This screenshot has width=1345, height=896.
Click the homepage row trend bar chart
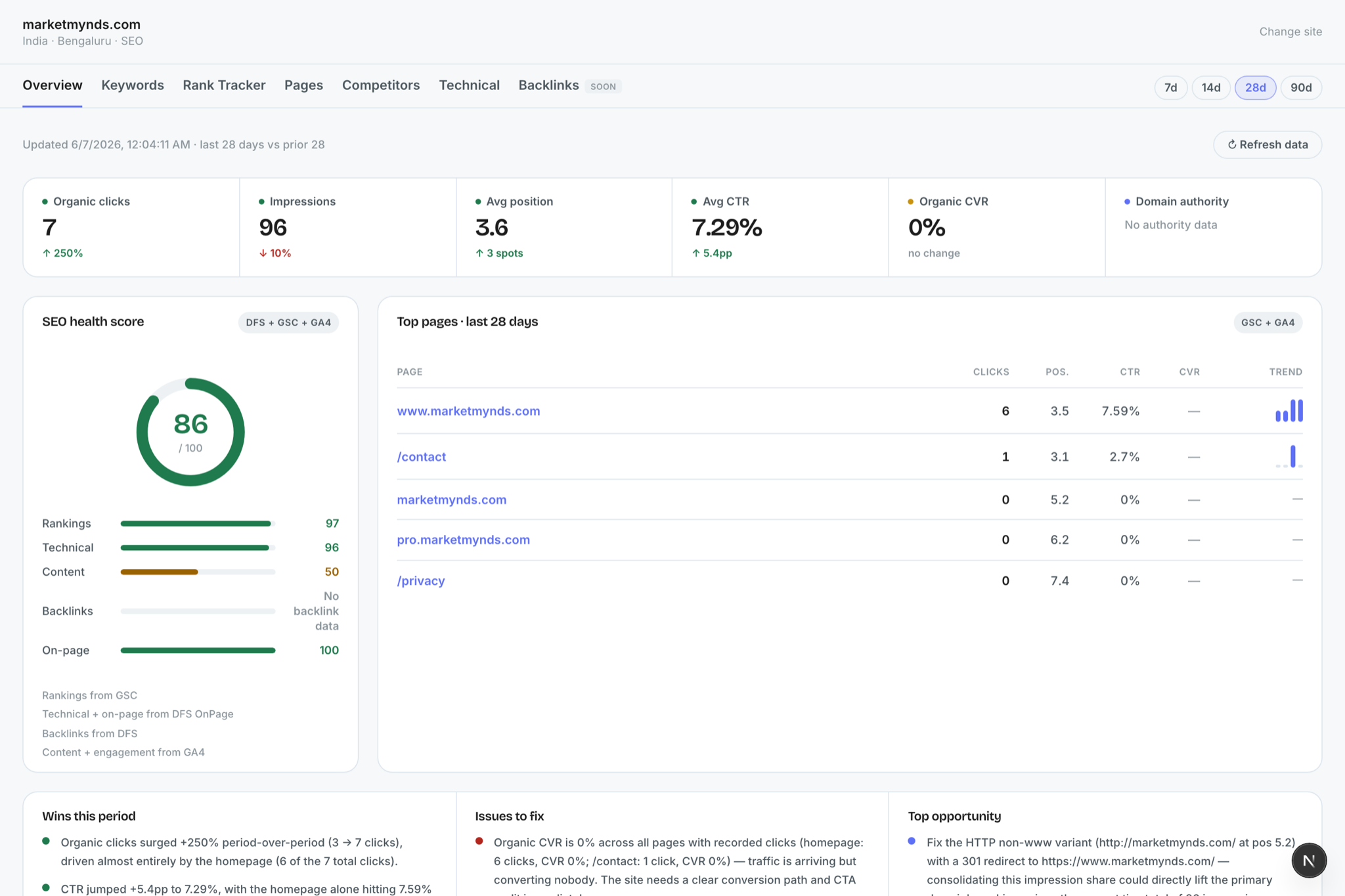pyautogui.click(x=1289, y=410)
